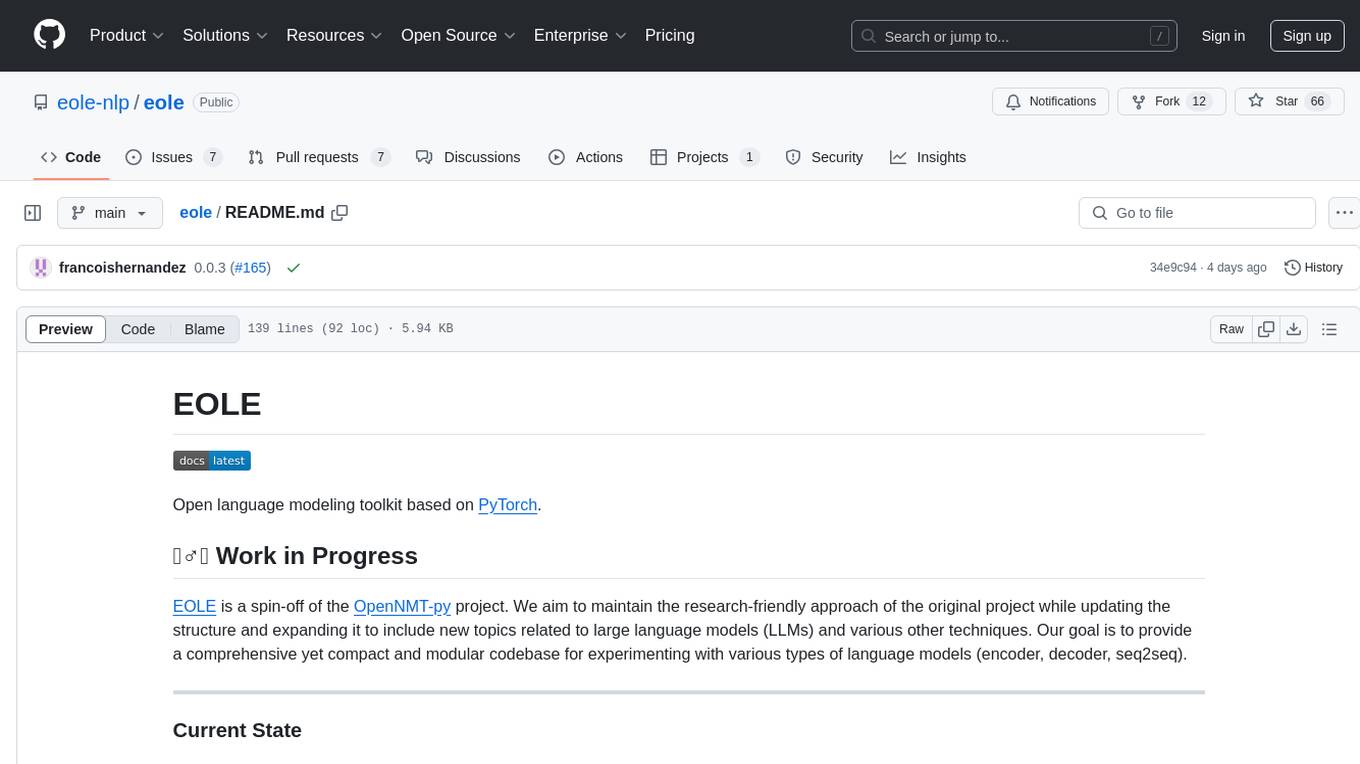1360x764 pixels.
Task: Open more file actions ellipsis menu
Action: tap(1344, 213)
